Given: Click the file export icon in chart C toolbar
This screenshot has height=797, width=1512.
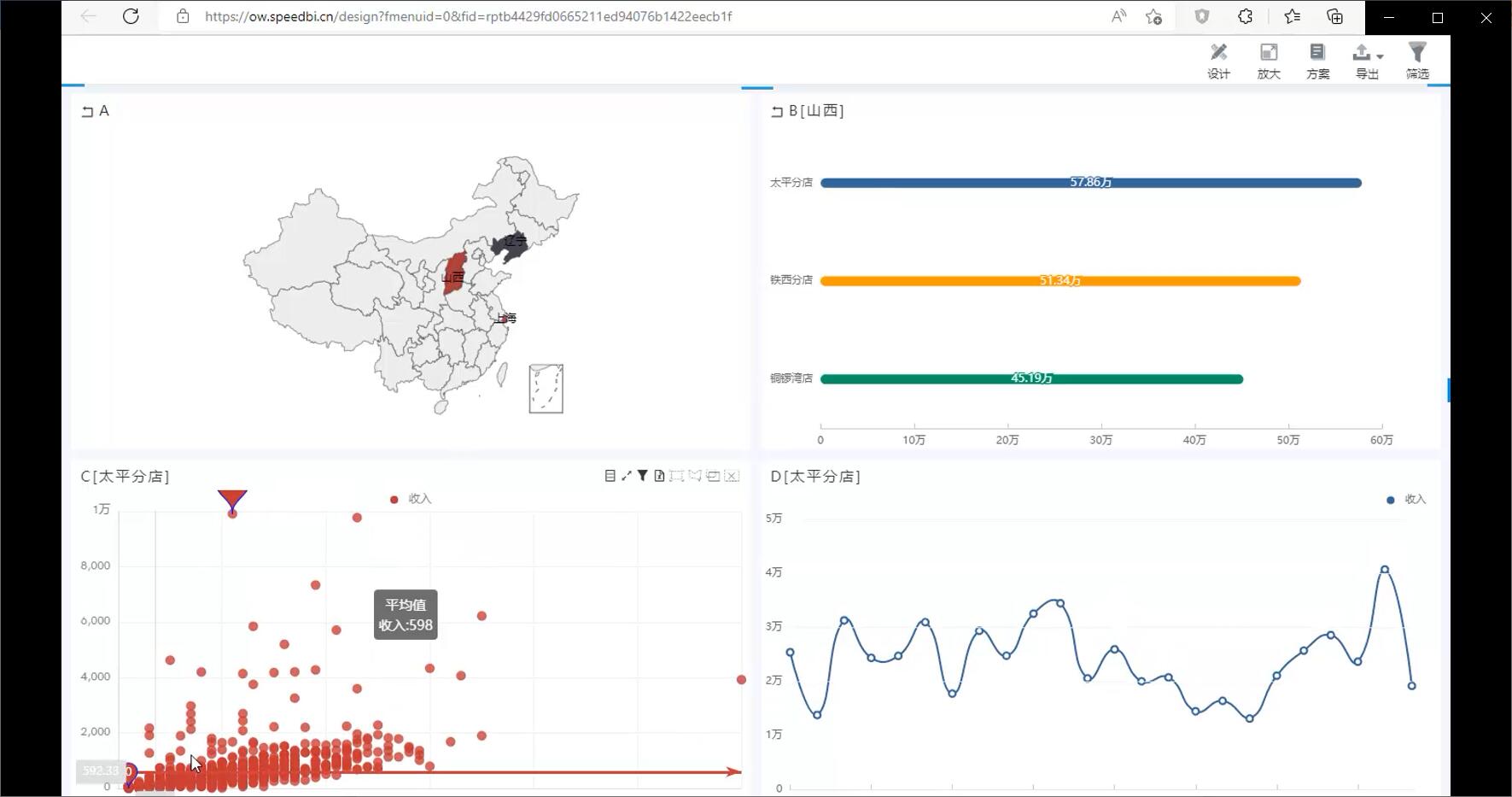Looking at the screenshot, I should (659, 476).
